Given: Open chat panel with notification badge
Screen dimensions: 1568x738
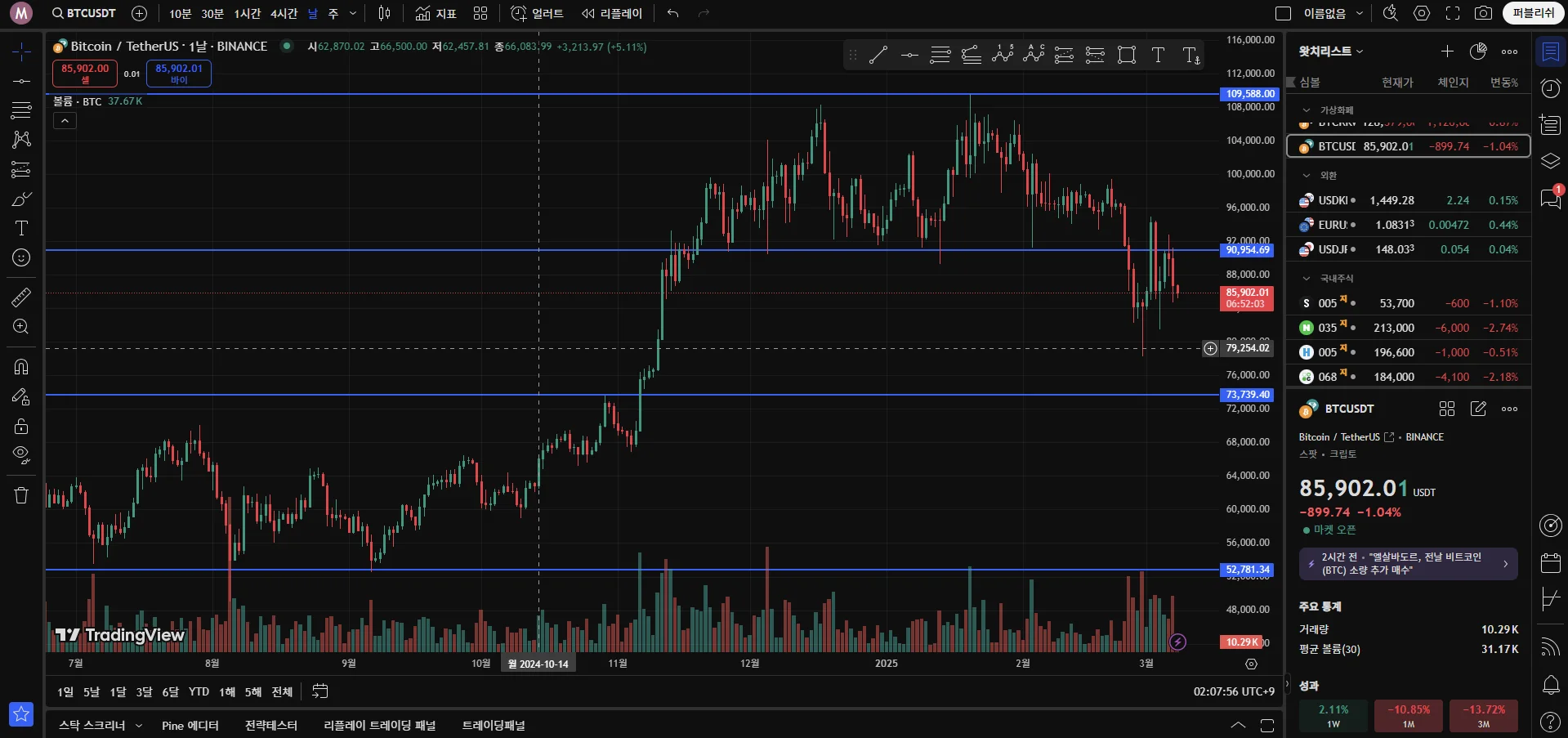Looking at the screenshot, I should [1550, 198].
